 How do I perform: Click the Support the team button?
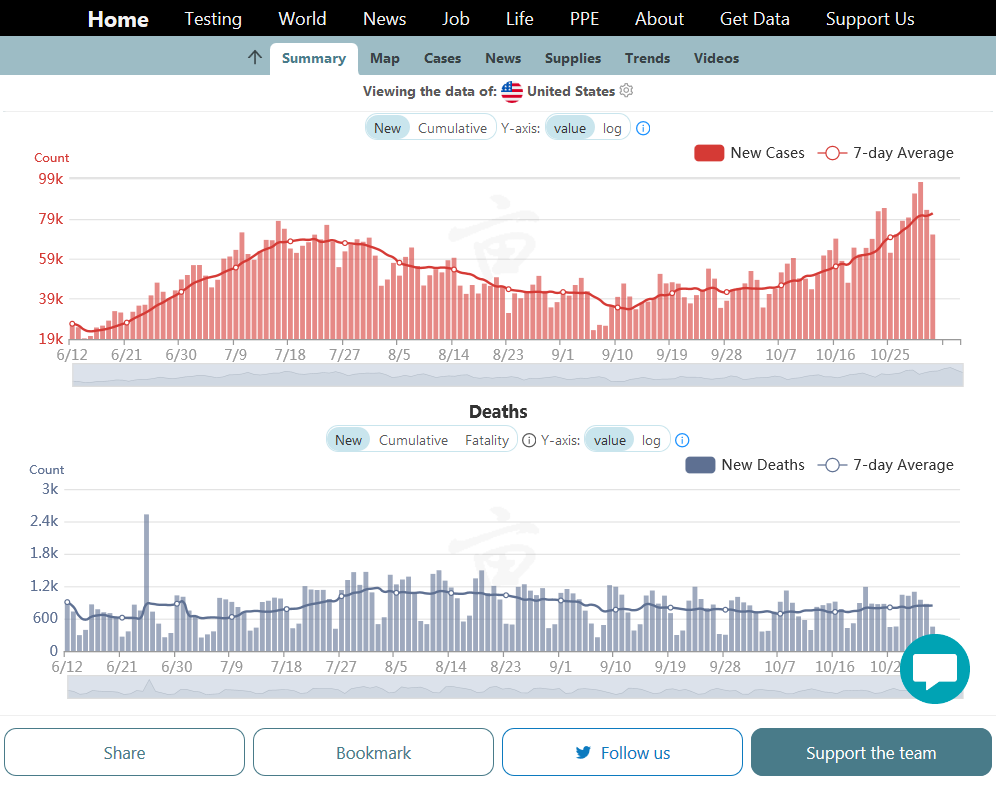tap(871, 753)
